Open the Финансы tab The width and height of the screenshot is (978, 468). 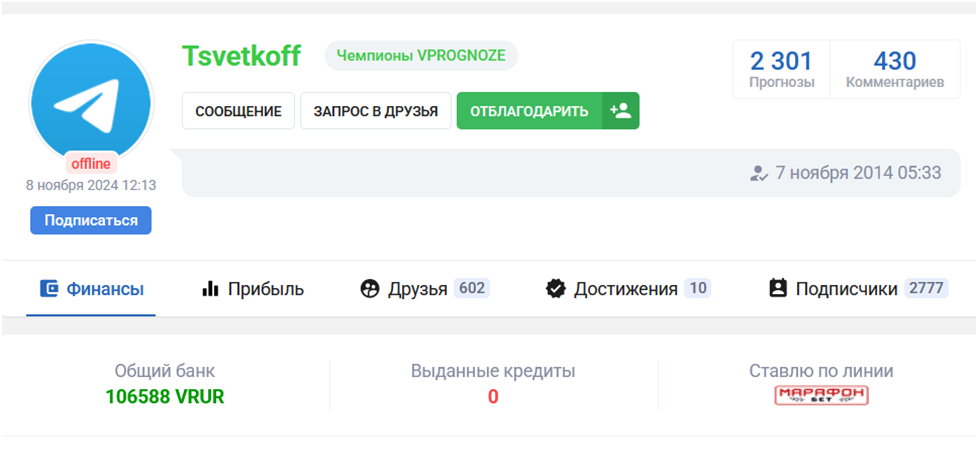tap(91, 289)
